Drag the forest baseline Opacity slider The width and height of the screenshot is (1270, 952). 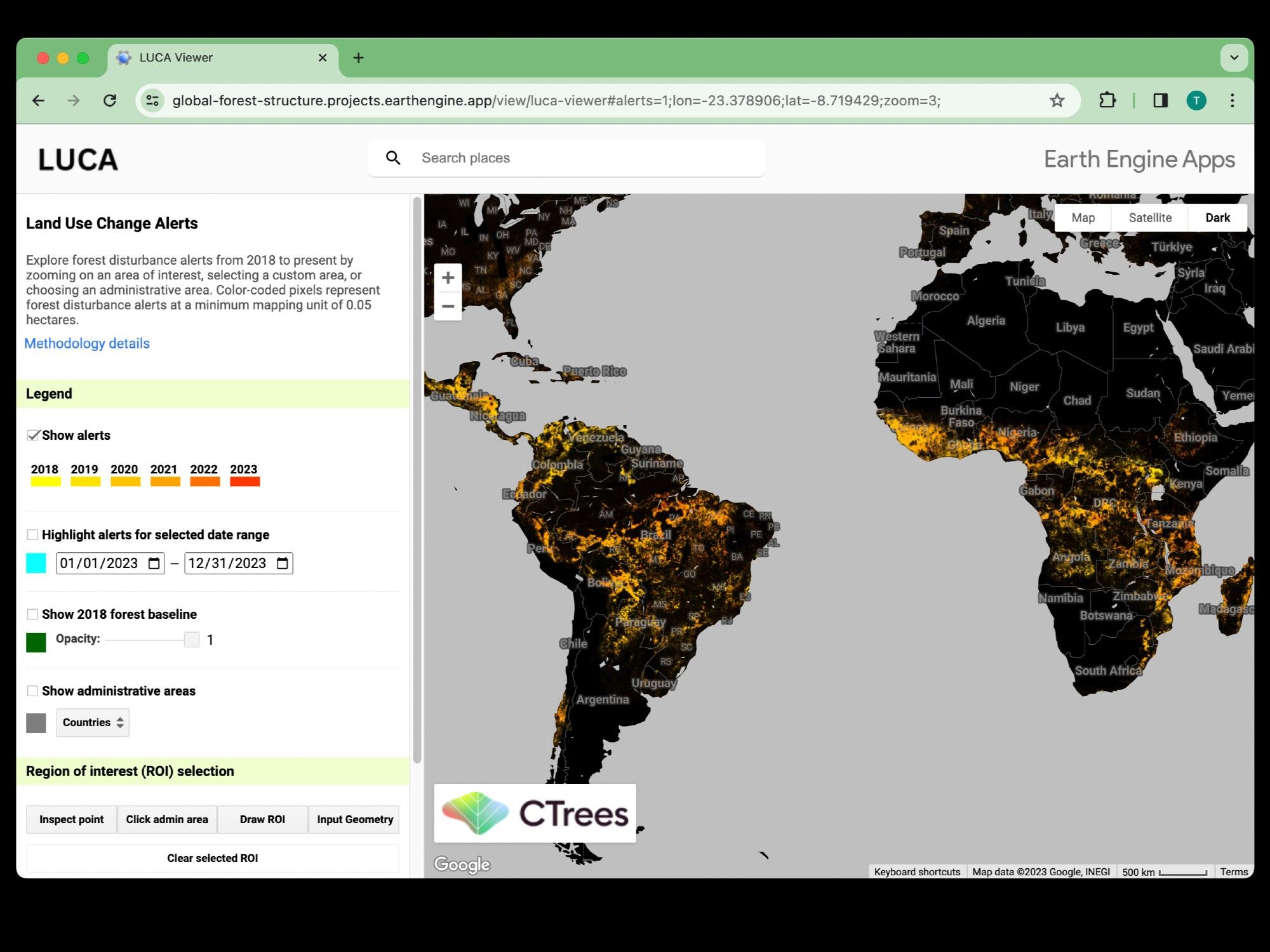[191, 639]
